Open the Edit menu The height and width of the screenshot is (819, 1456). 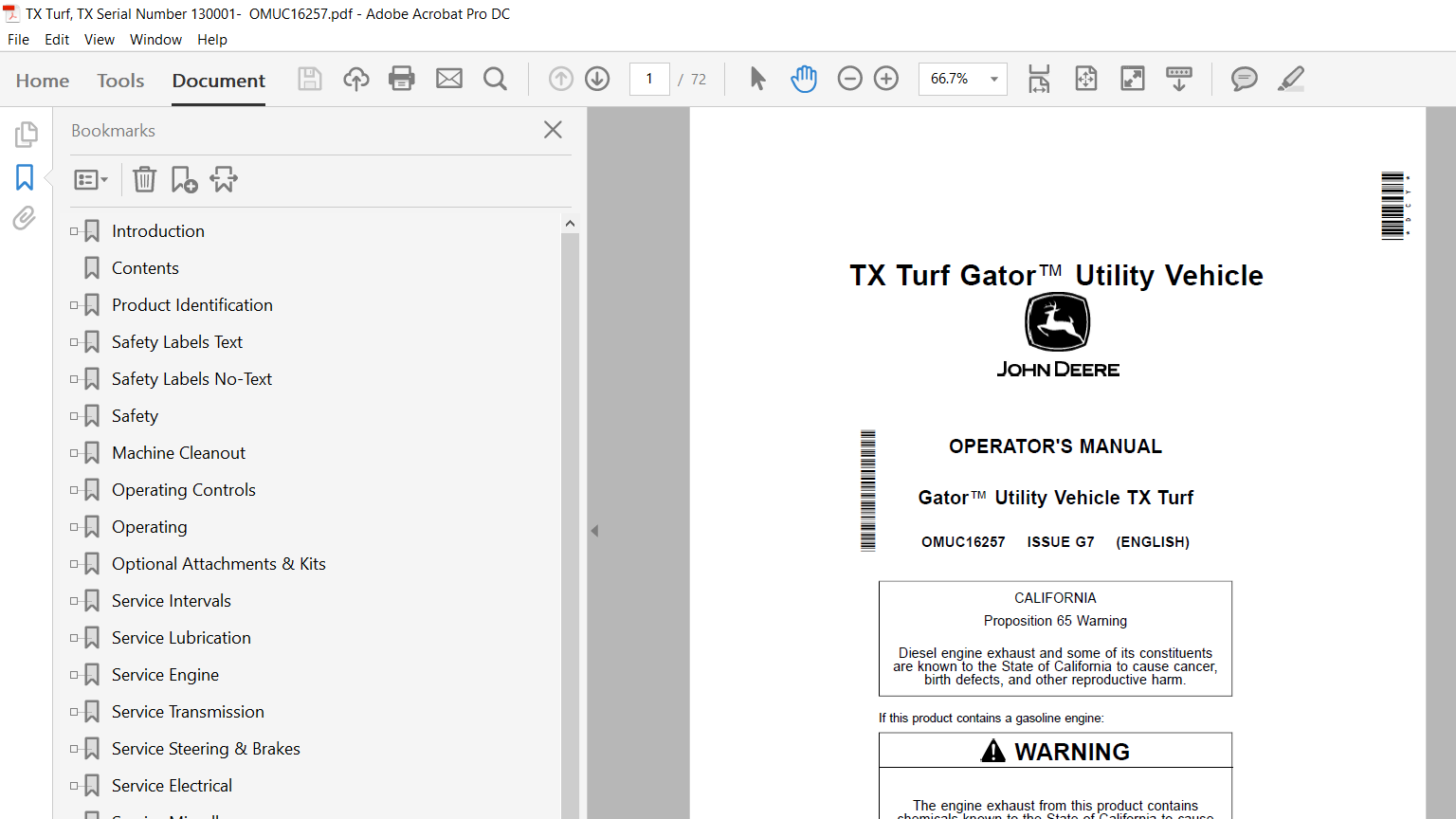pos(57,40)
